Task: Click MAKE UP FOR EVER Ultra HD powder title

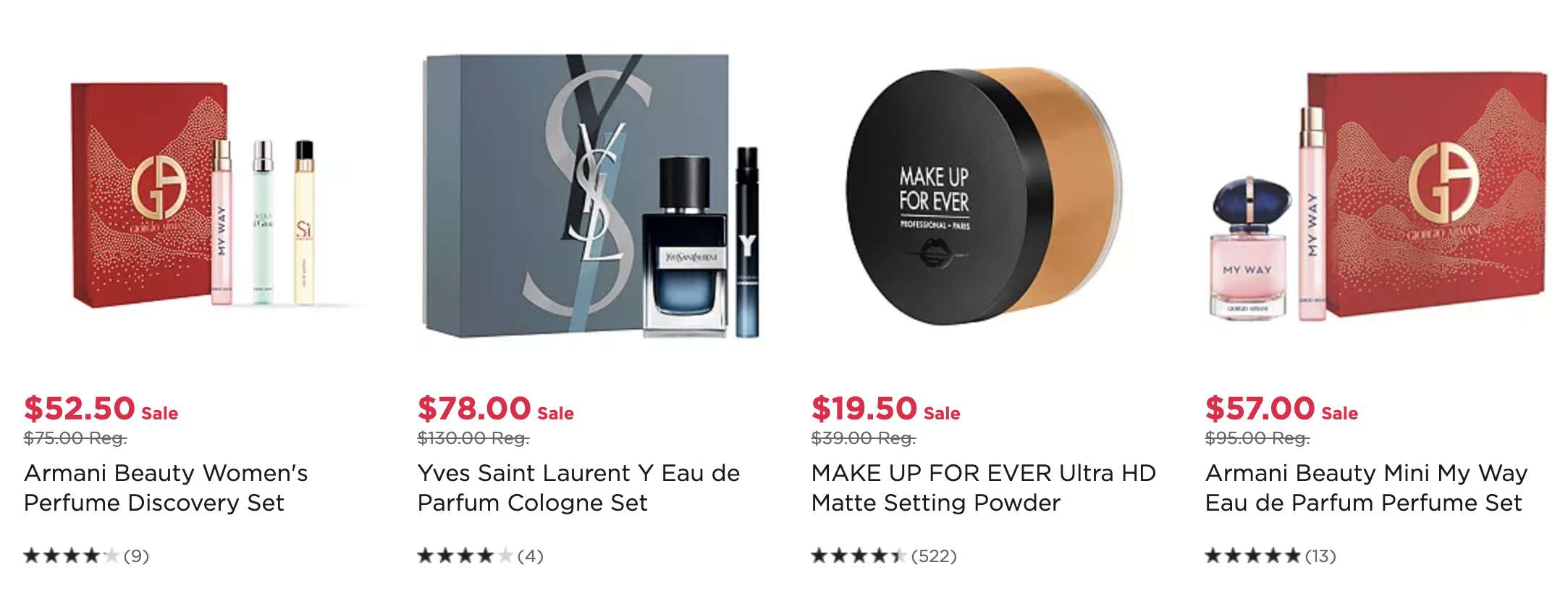Action: pos(983,488)
